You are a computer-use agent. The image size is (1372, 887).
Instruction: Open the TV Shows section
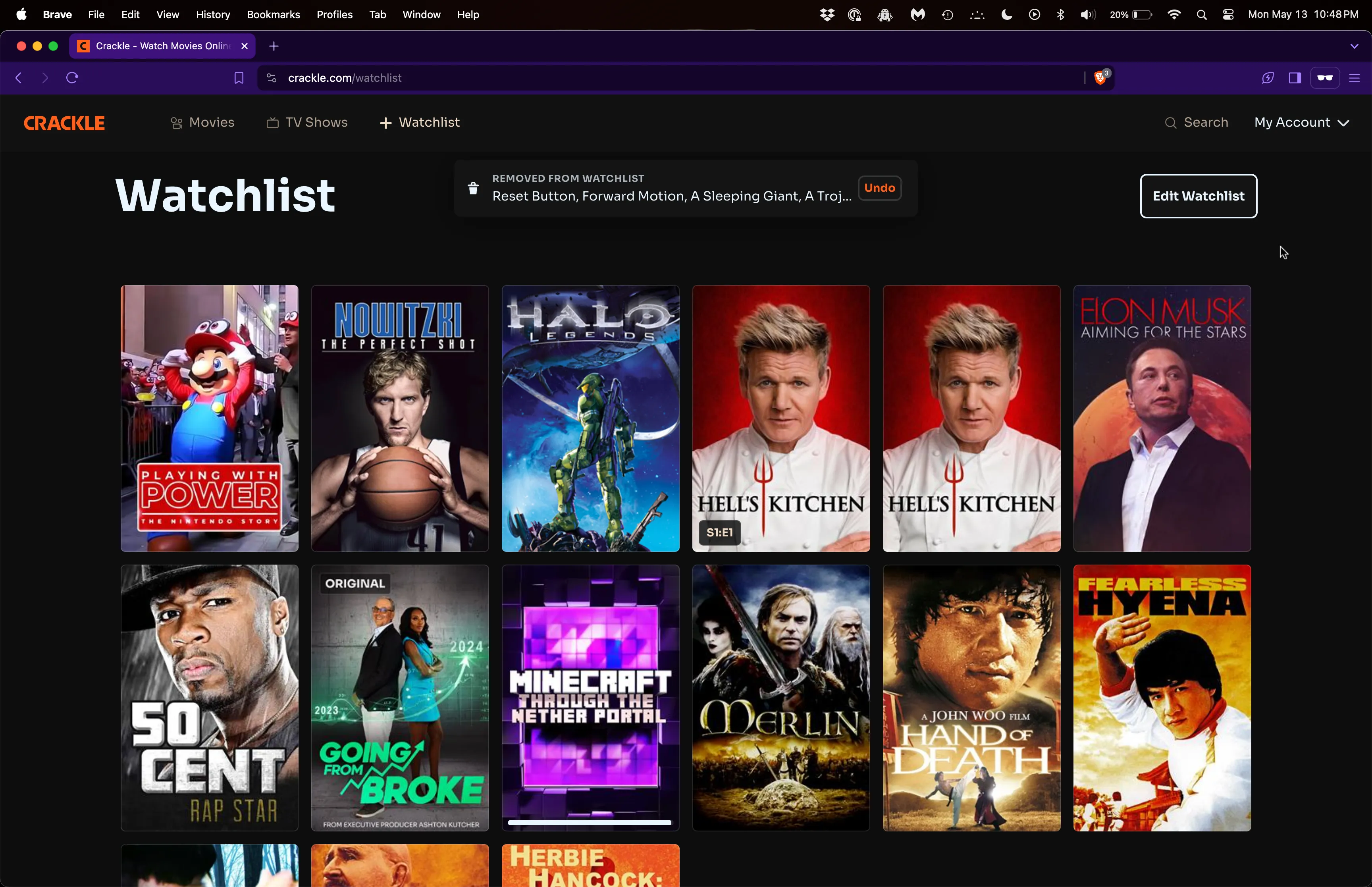307,123
